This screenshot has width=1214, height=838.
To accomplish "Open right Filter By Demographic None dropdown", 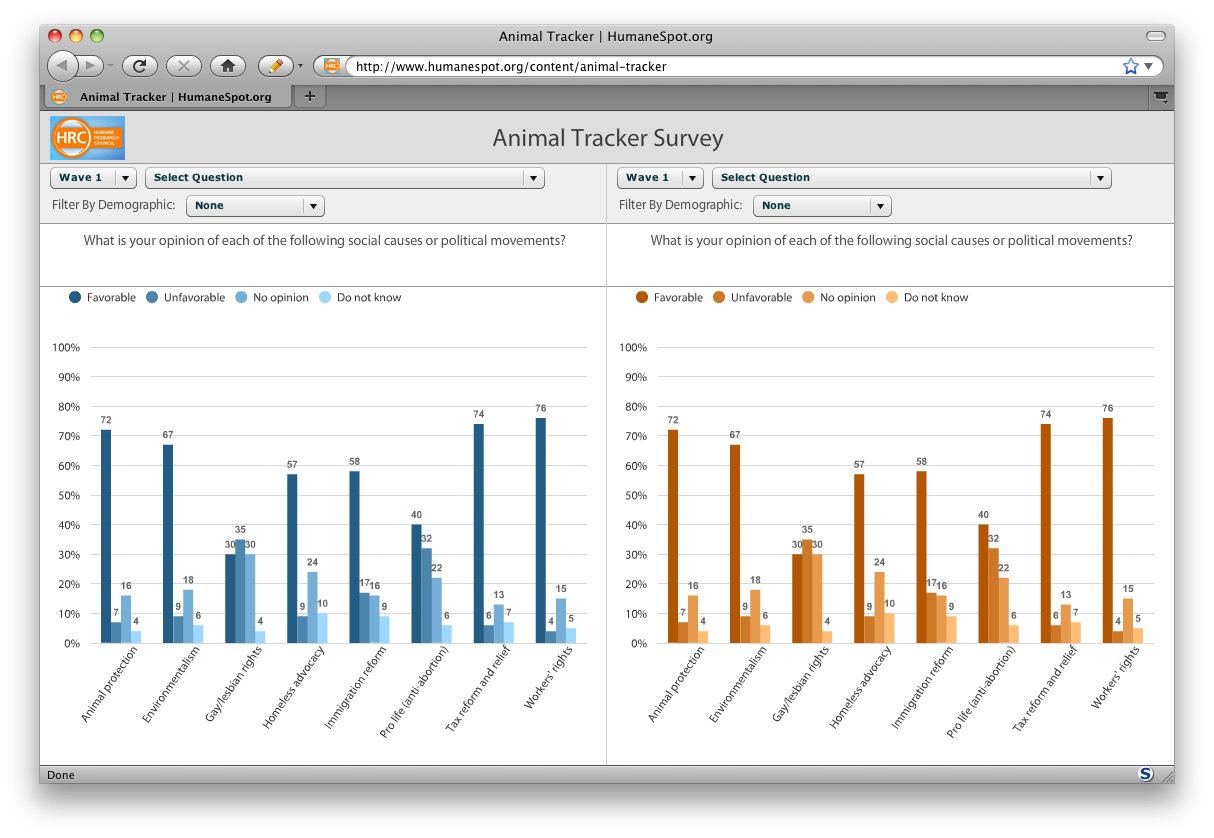I will click(822, 206).
